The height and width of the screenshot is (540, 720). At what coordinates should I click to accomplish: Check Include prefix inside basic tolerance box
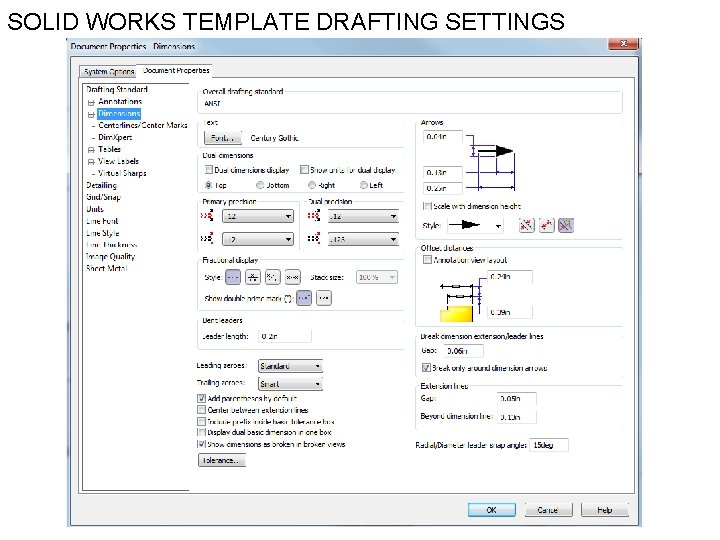[201, 421]
